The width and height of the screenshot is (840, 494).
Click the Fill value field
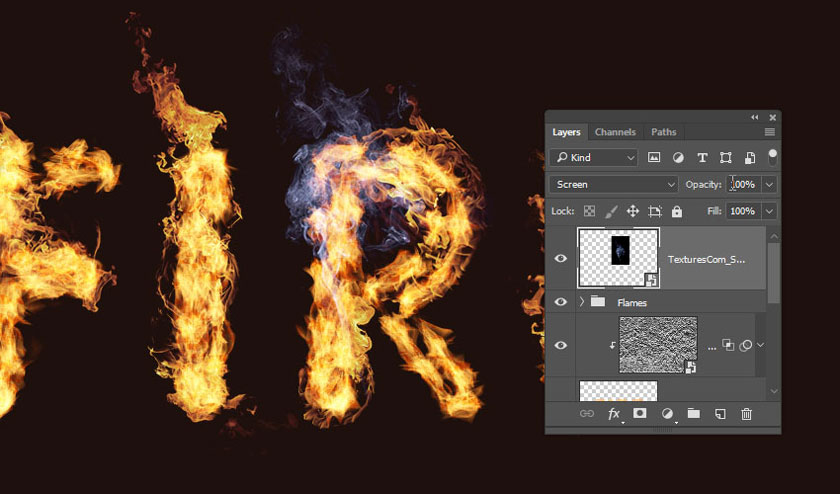744,211
